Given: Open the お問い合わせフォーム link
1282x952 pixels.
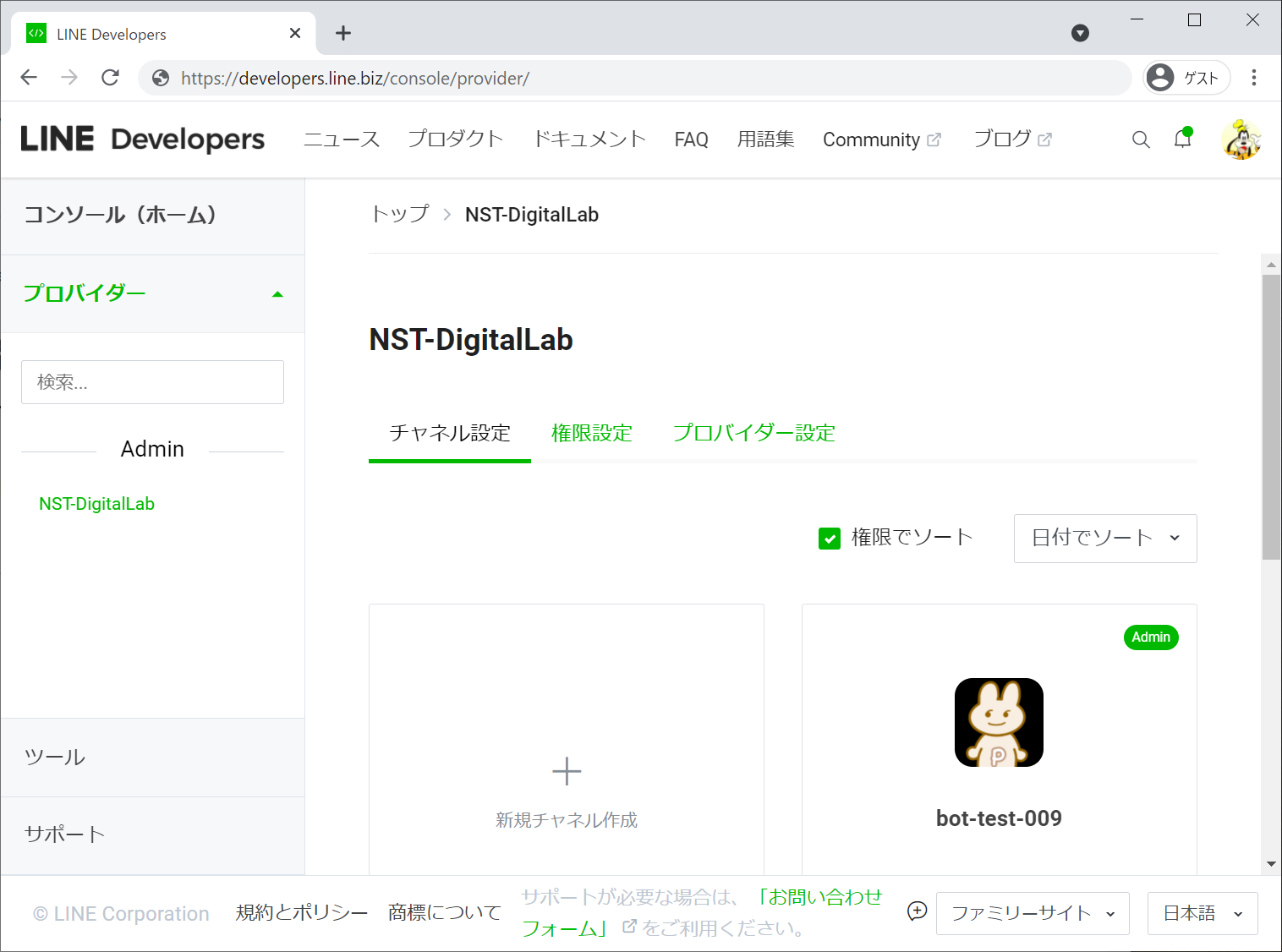Looking at the screenshot, I should click(702, 912).
